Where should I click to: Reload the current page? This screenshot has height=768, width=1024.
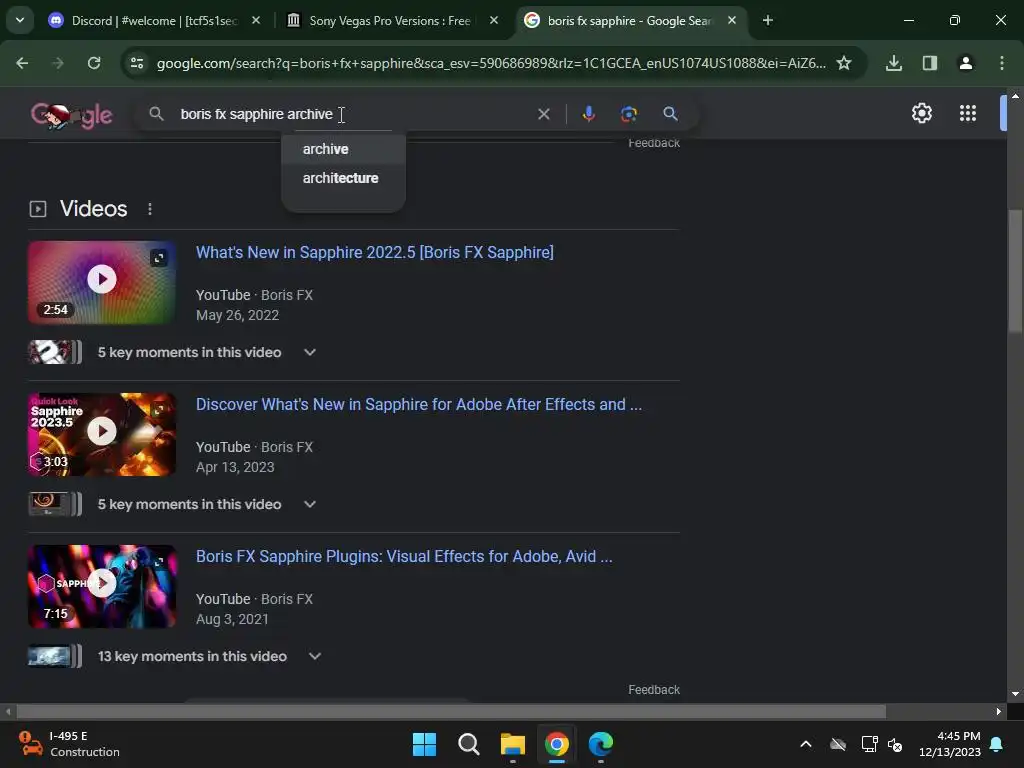tap(94, 63)
